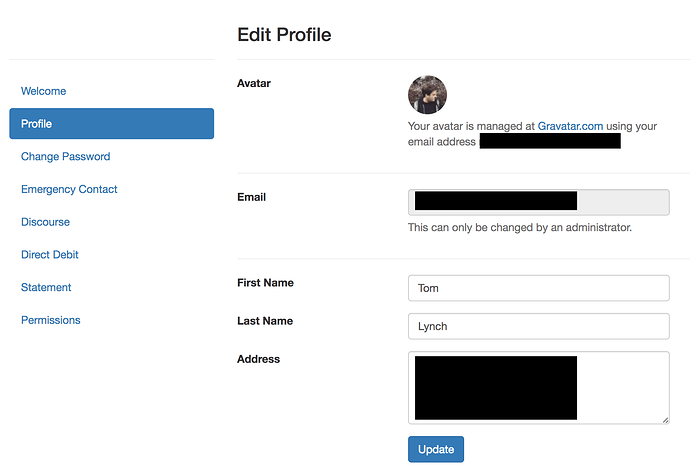This screenshot has height=475, width=690.
Task: Click inside the Address text area
Action: click(x=539, y=388)
